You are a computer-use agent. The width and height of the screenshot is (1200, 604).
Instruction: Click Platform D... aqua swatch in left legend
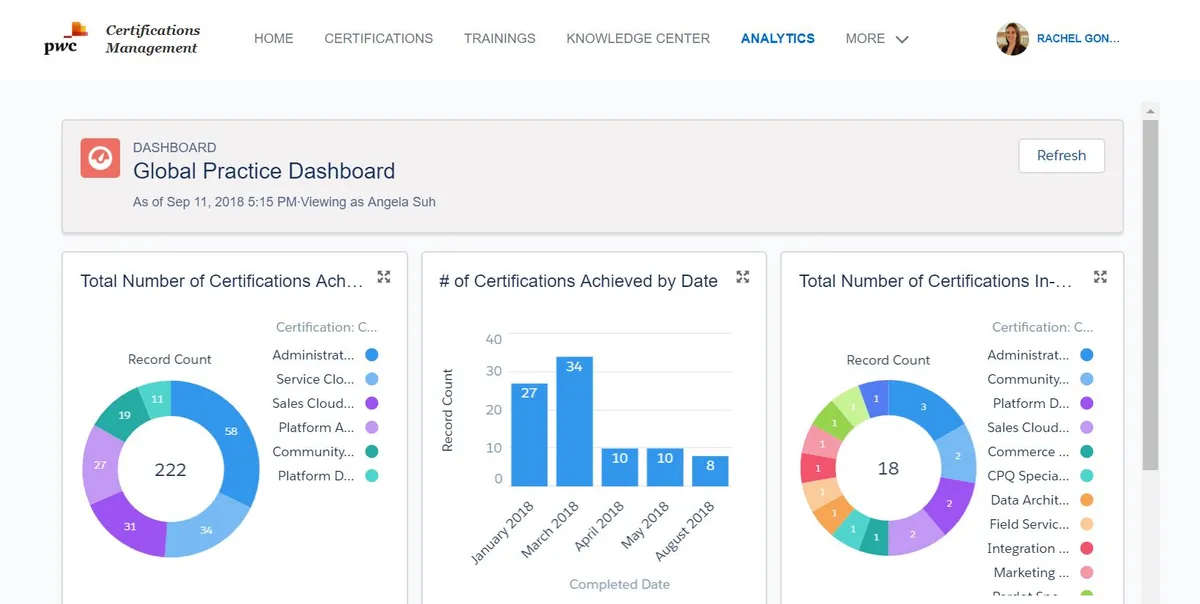pos(372,476)
